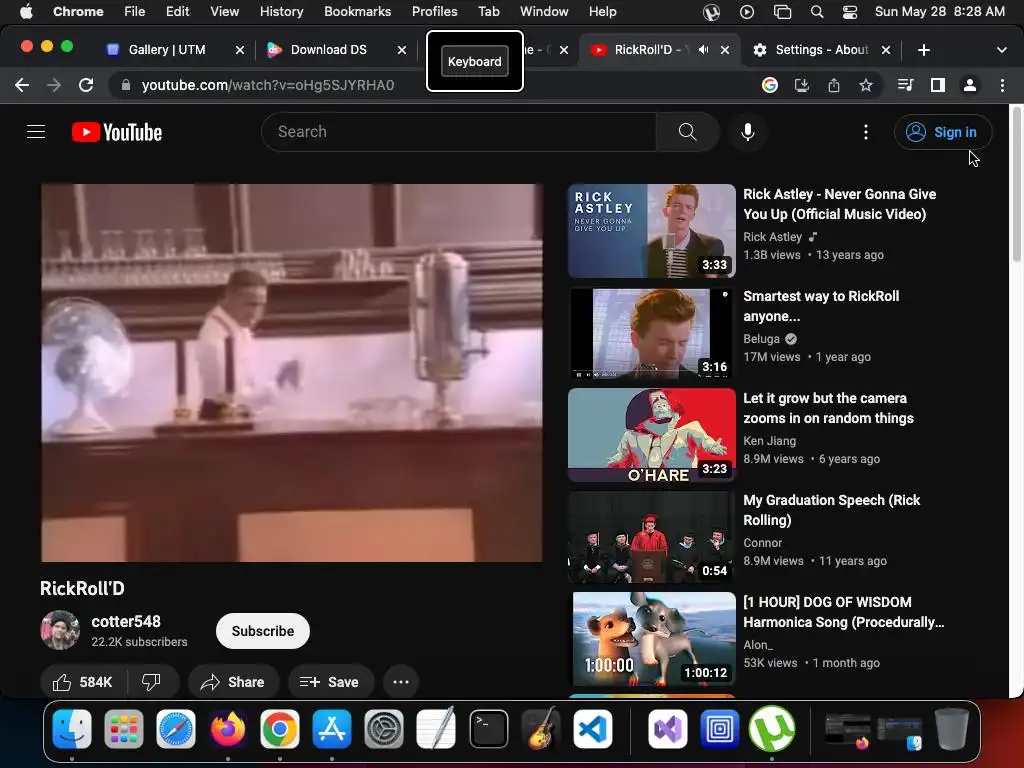Viewport: 1024px width, 768px height.
Task: Go back with the browser back arrow
Action: (22, 85)
